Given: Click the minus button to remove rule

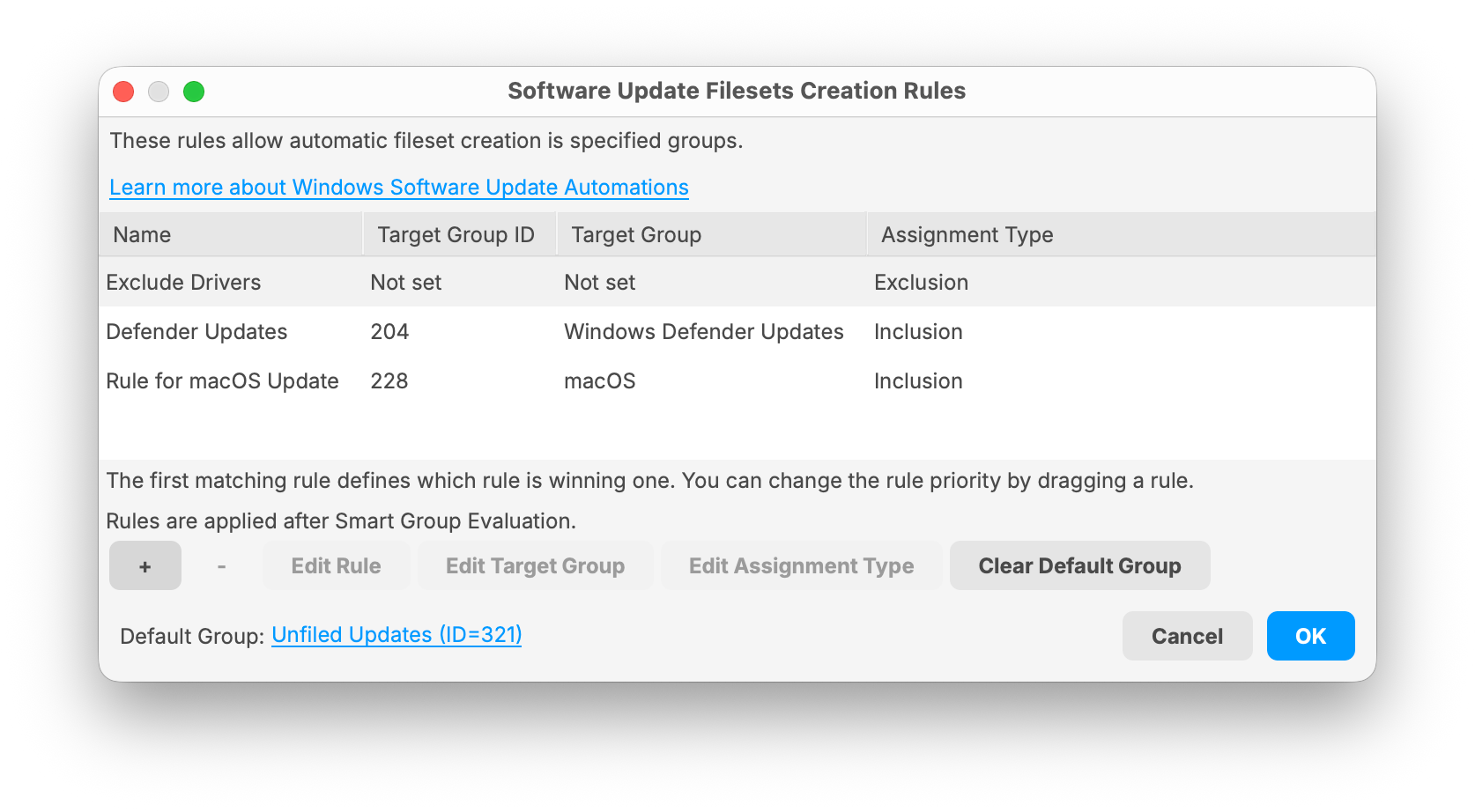Looking at the screenshot, I should point(221,565).
